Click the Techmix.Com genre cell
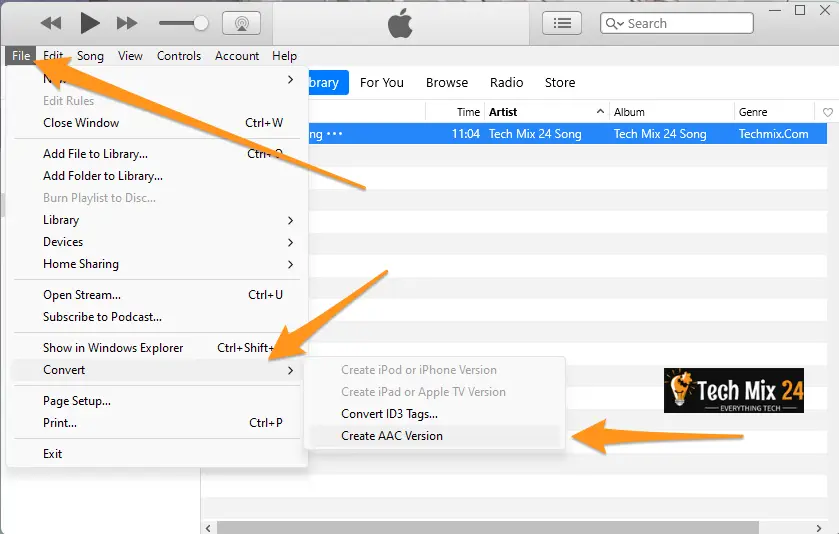The width and height of the screenshot is (839, 534). coord(773,134)
